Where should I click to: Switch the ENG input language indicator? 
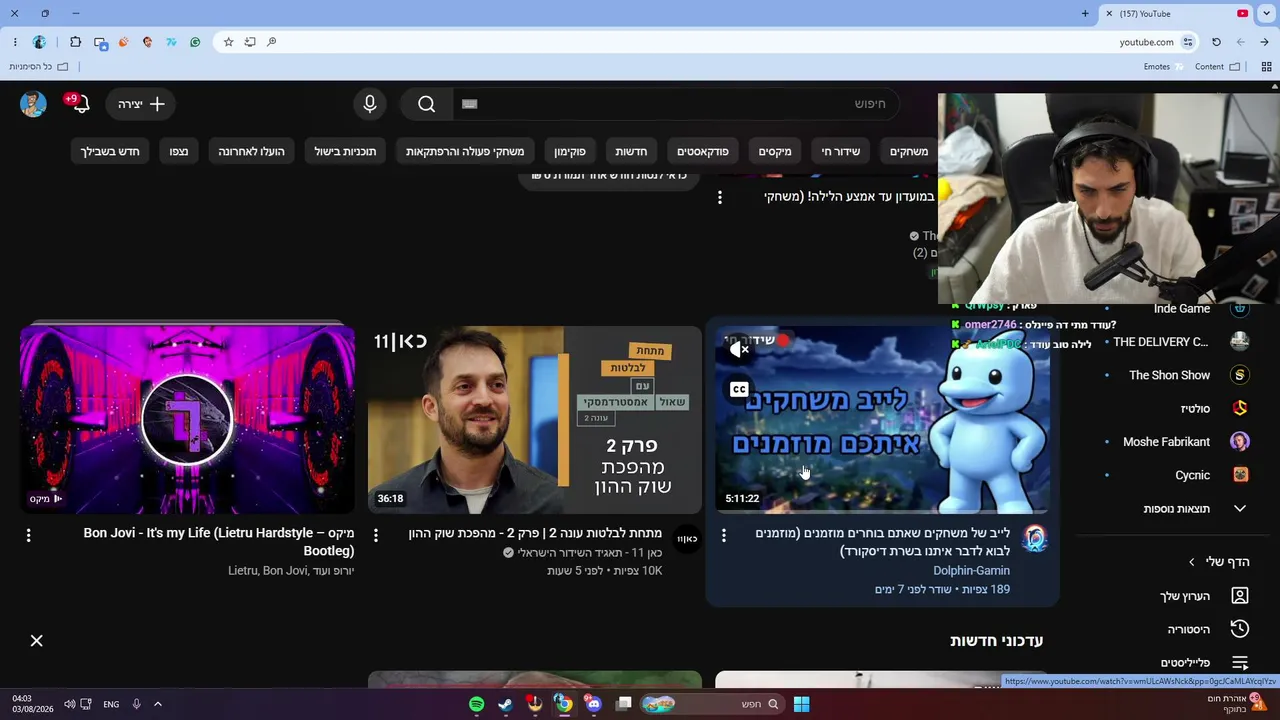click(111, 704)
